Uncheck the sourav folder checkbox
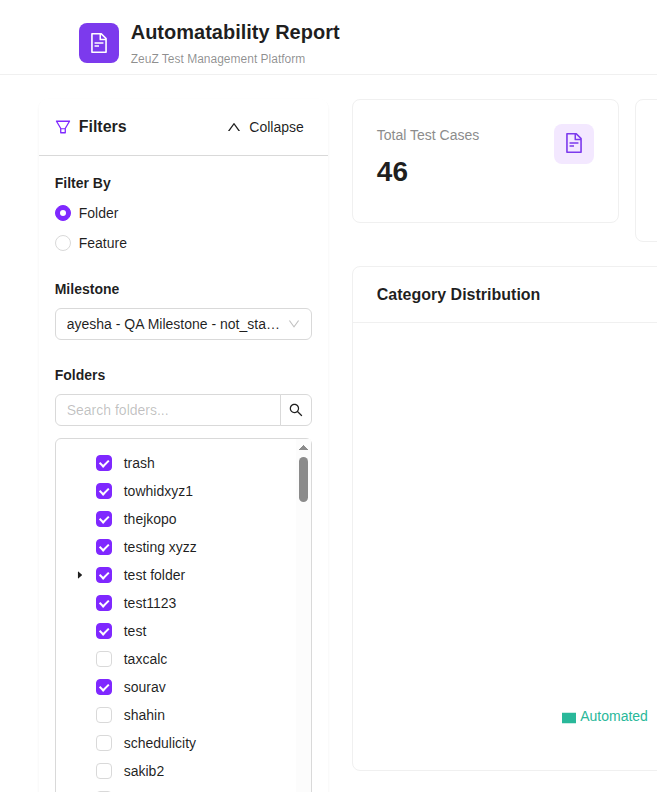Screen dimensions: 657x792 click(104, 687)
